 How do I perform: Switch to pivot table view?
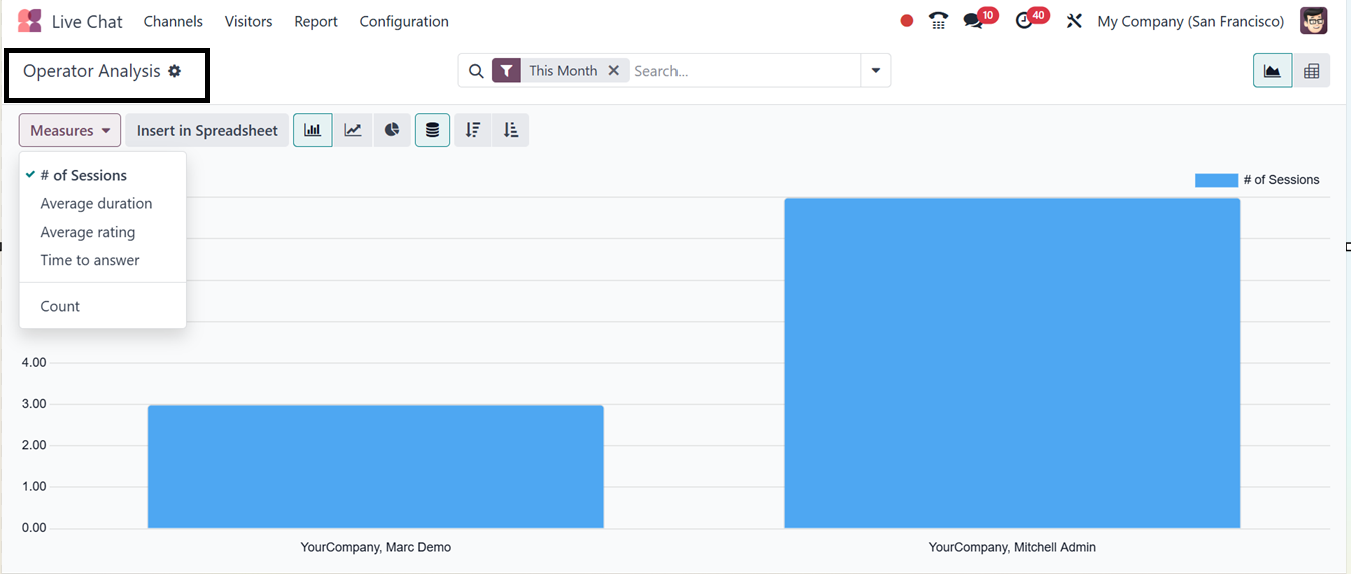(x=1312, y=71)
